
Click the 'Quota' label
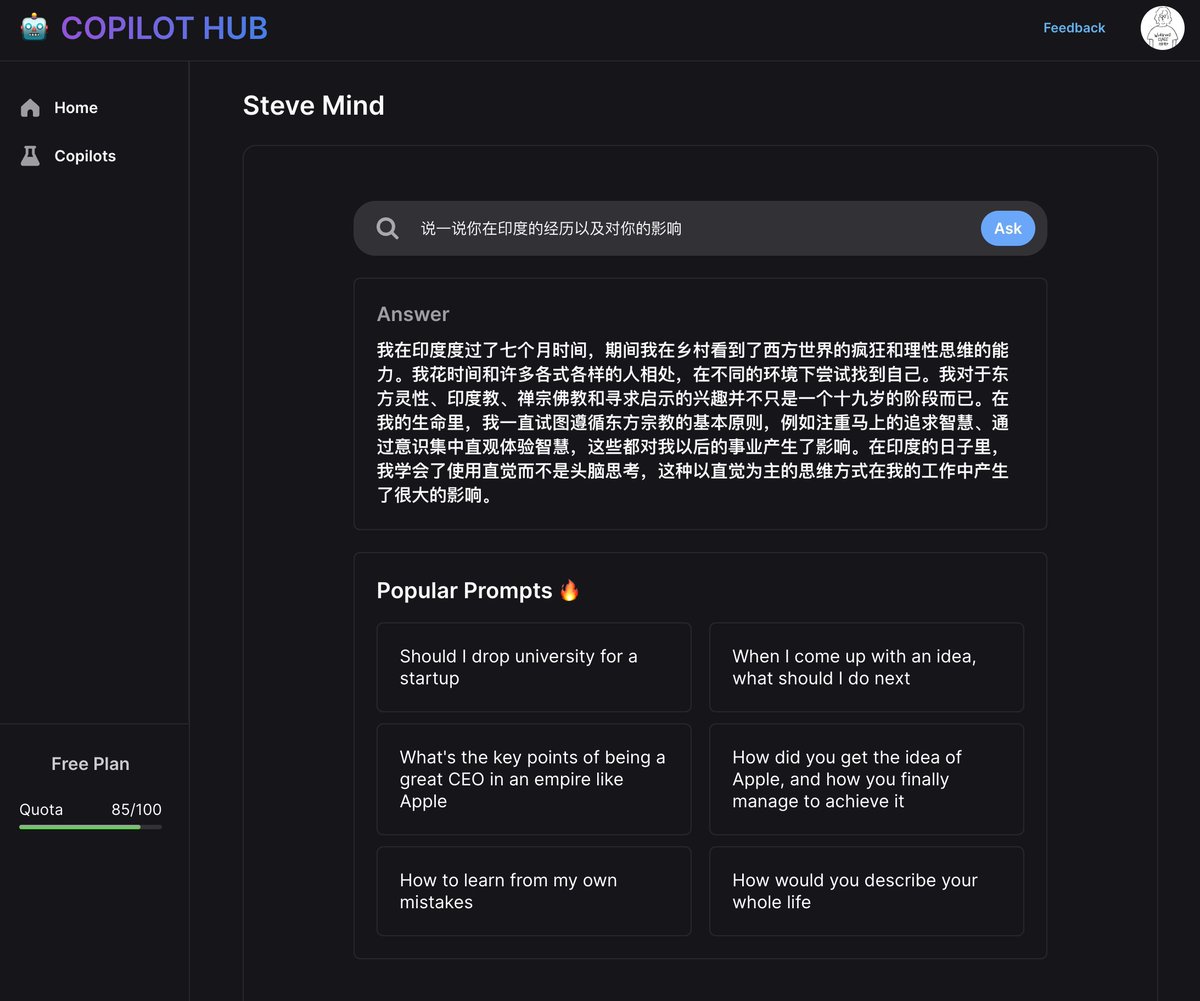(41, 810)
